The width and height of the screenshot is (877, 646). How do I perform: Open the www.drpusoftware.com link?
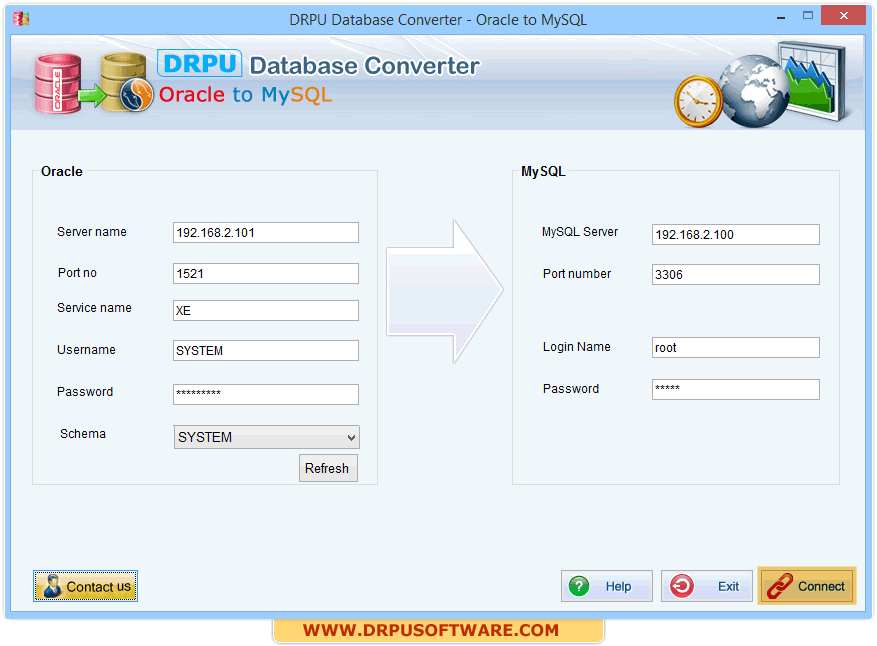(x=431, y=630)
